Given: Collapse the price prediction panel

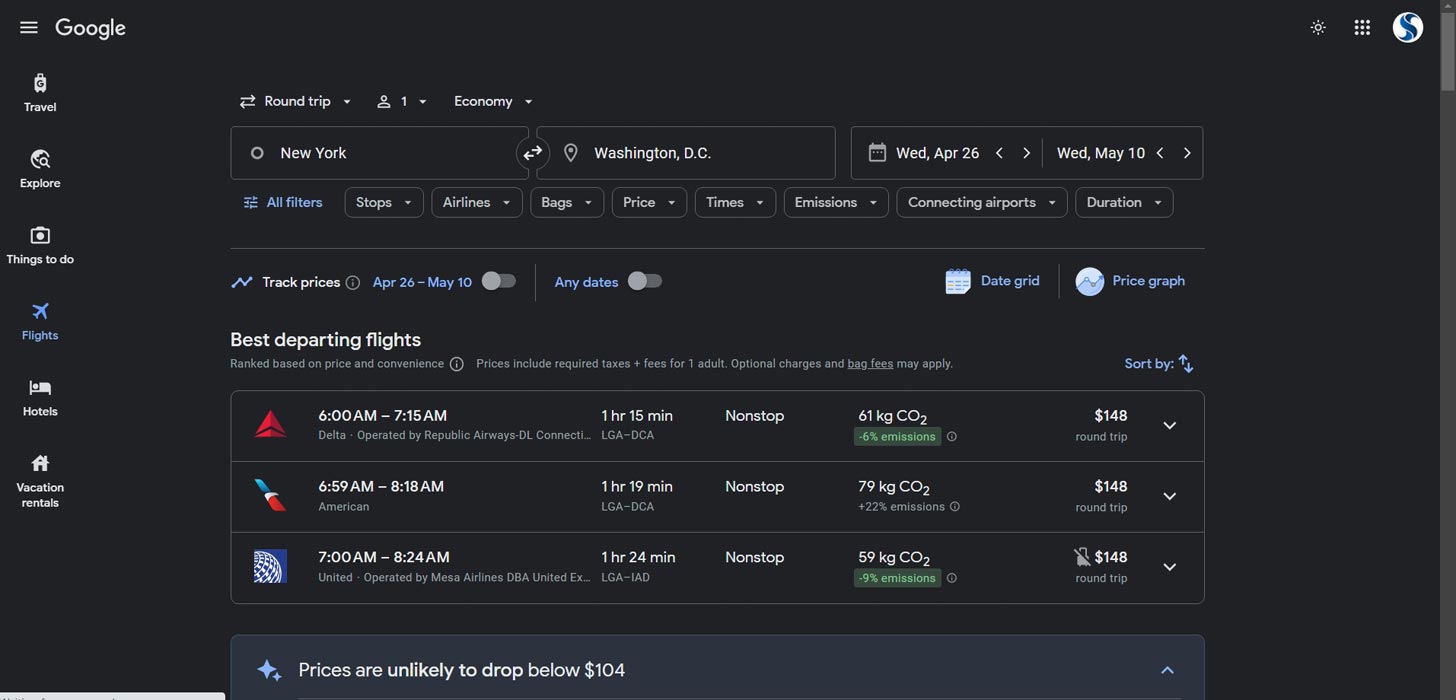Looking at the screenshot, I should click(x=1167, y=670).
